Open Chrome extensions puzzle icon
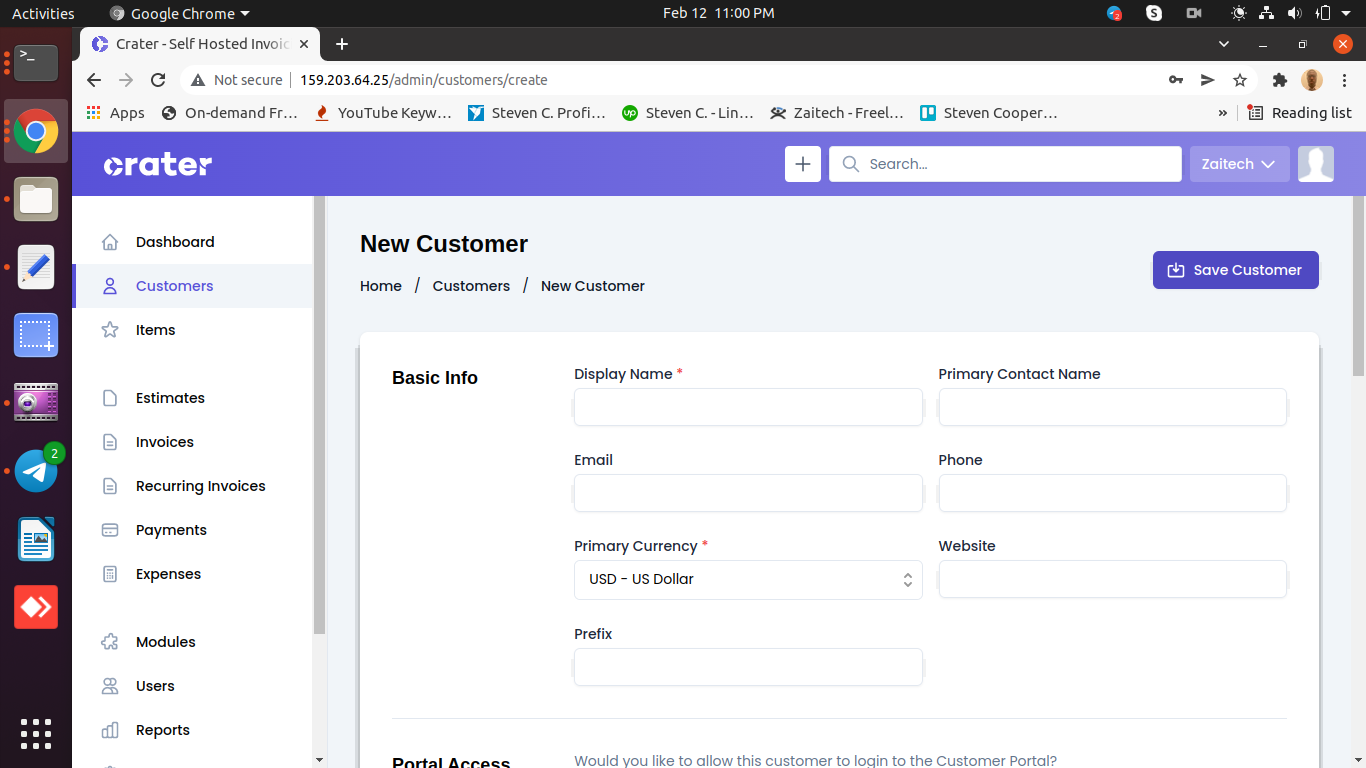The height and width of the screenshot is (768, 1366). tap(1280, 80)
